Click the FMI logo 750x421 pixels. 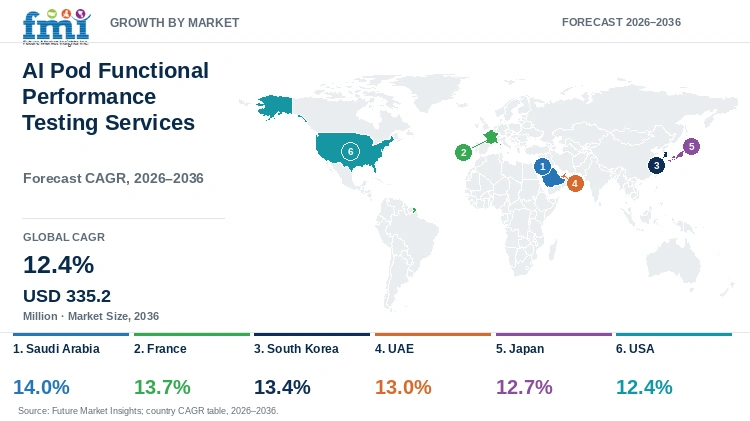pyautogui.click(x=56, y=27)
